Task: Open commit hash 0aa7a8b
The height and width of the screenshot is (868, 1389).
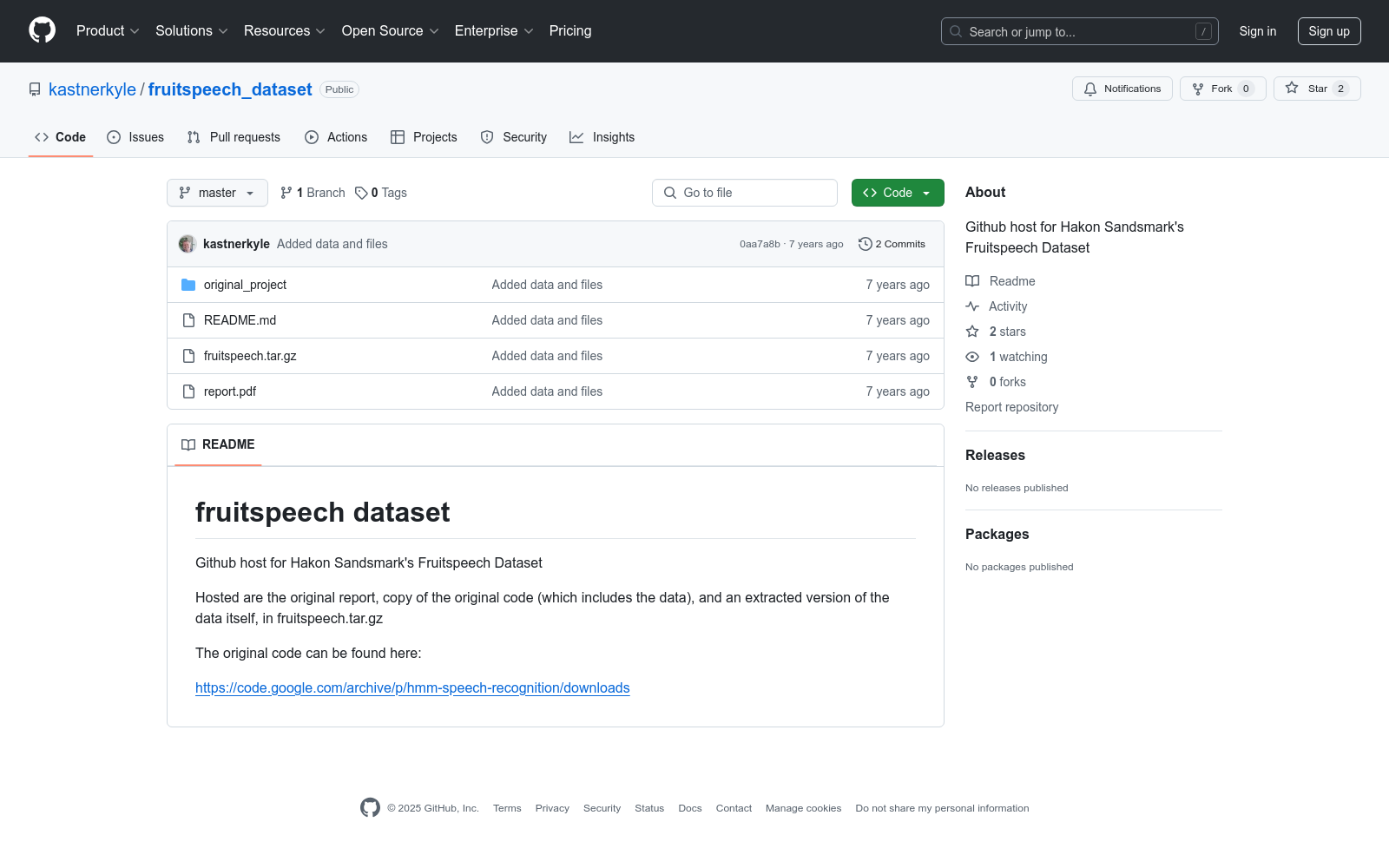Action: click(760, 244)
